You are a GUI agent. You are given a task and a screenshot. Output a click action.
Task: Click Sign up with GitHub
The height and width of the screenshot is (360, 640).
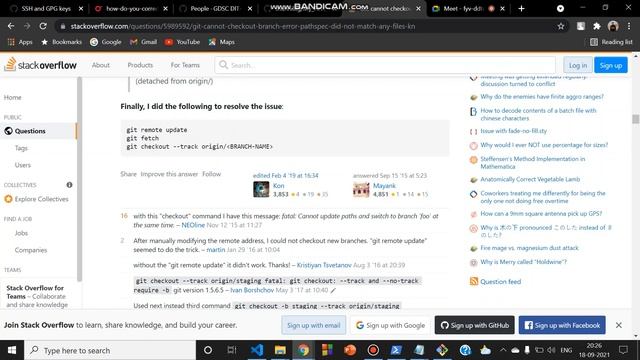point(474,325)
